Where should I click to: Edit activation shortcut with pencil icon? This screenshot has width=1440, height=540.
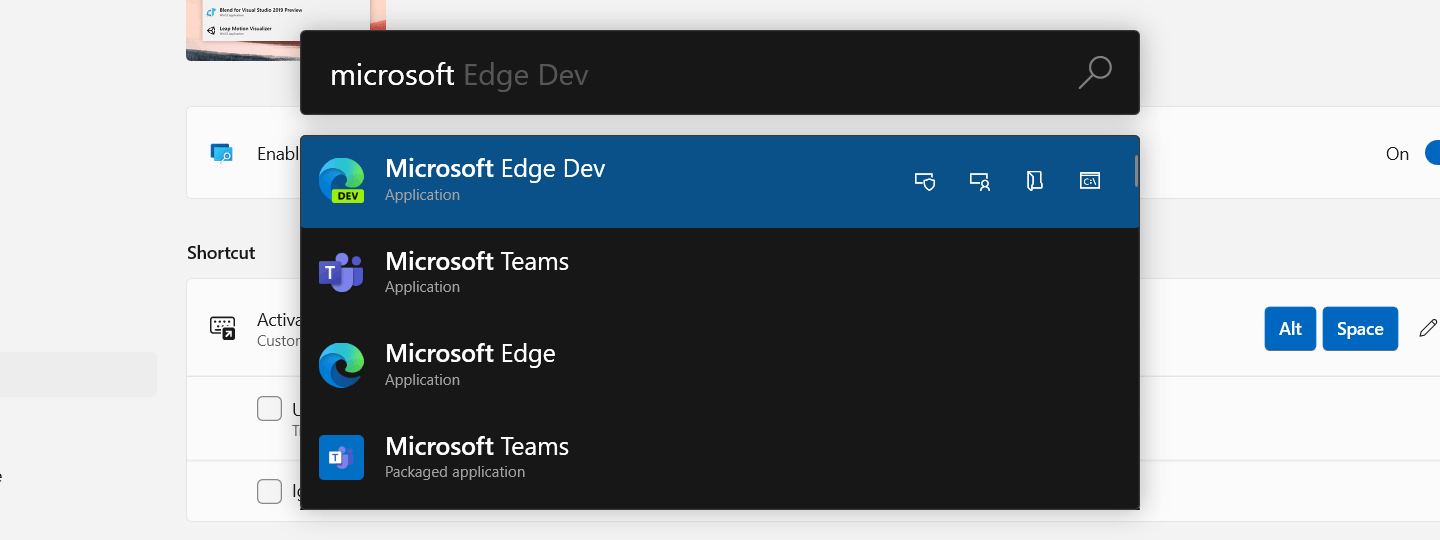(1428, 328)
